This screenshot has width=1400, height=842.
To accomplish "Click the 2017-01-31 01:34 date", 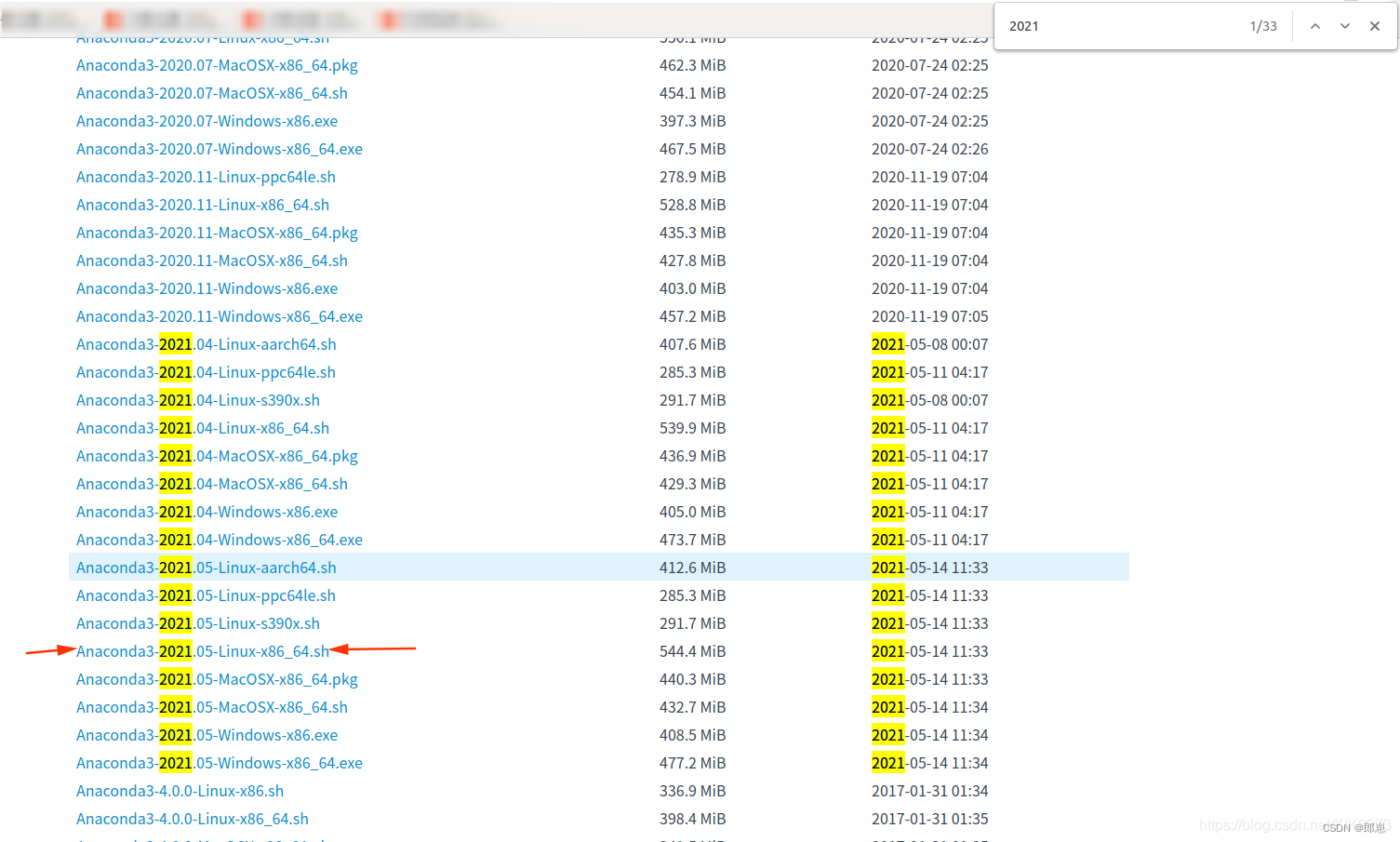I will (929, 791).
